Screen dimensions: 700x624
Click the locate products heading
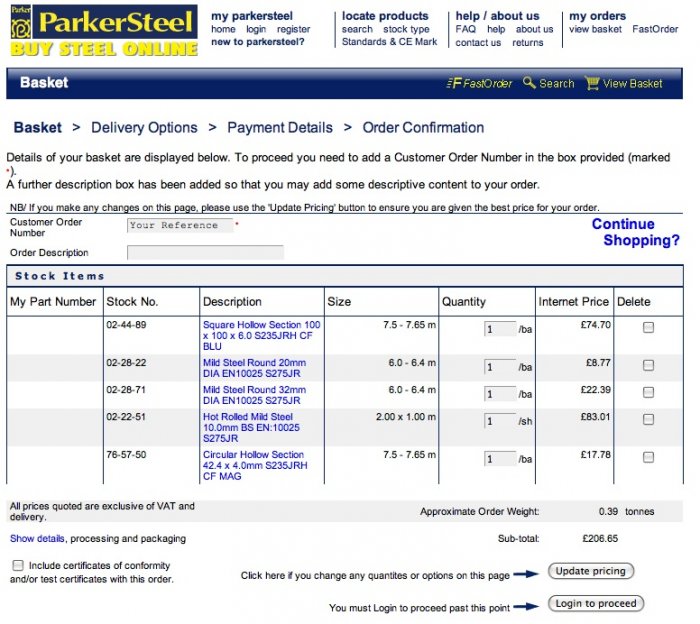[385, 16]
